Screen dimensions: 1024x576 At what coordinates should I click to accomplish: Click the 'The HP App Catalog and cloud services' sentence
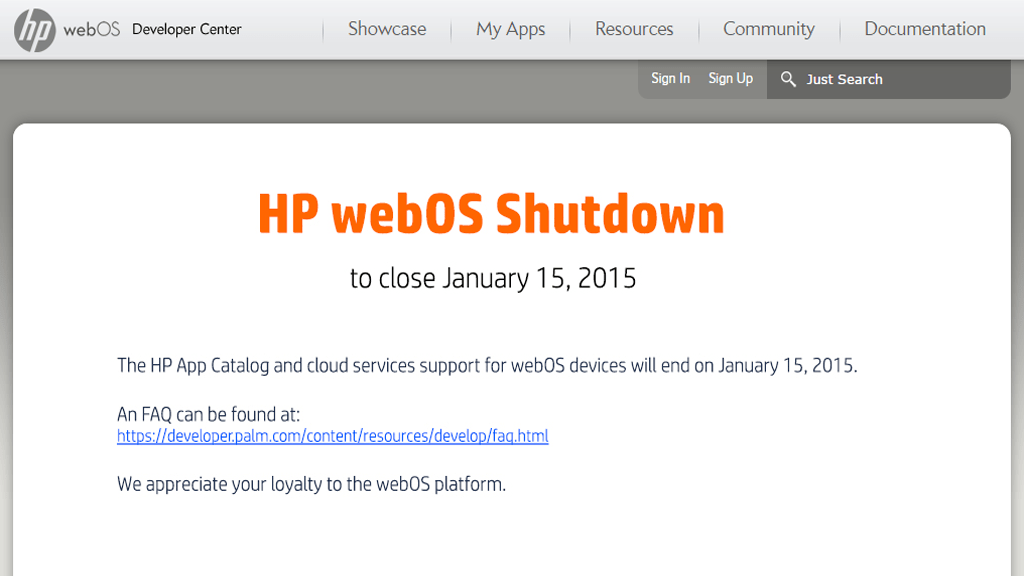(x=487, y=365)
